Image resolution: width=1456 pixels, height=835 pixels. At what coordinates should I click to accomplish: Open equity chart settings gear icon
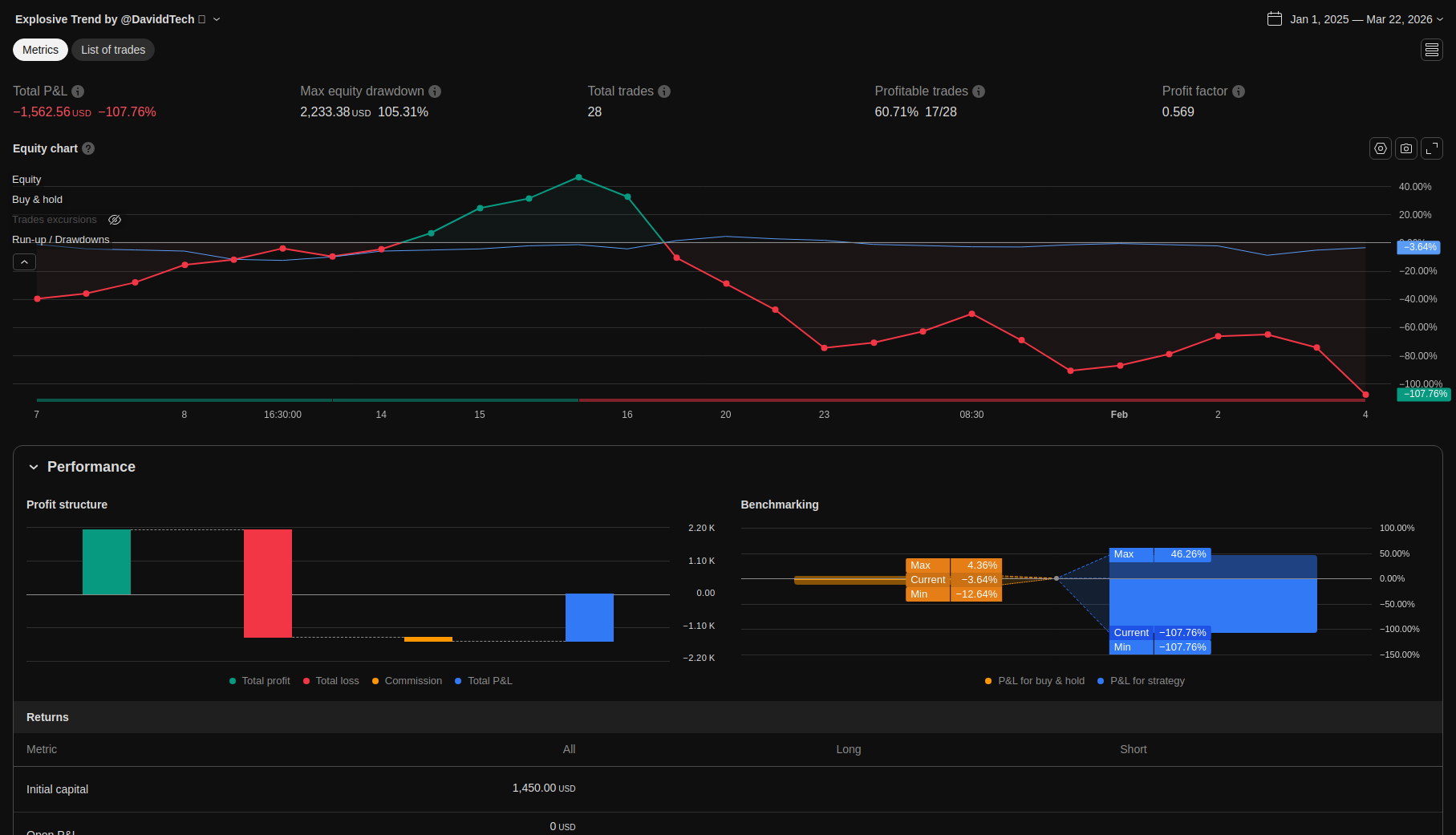click(1381, 148)
